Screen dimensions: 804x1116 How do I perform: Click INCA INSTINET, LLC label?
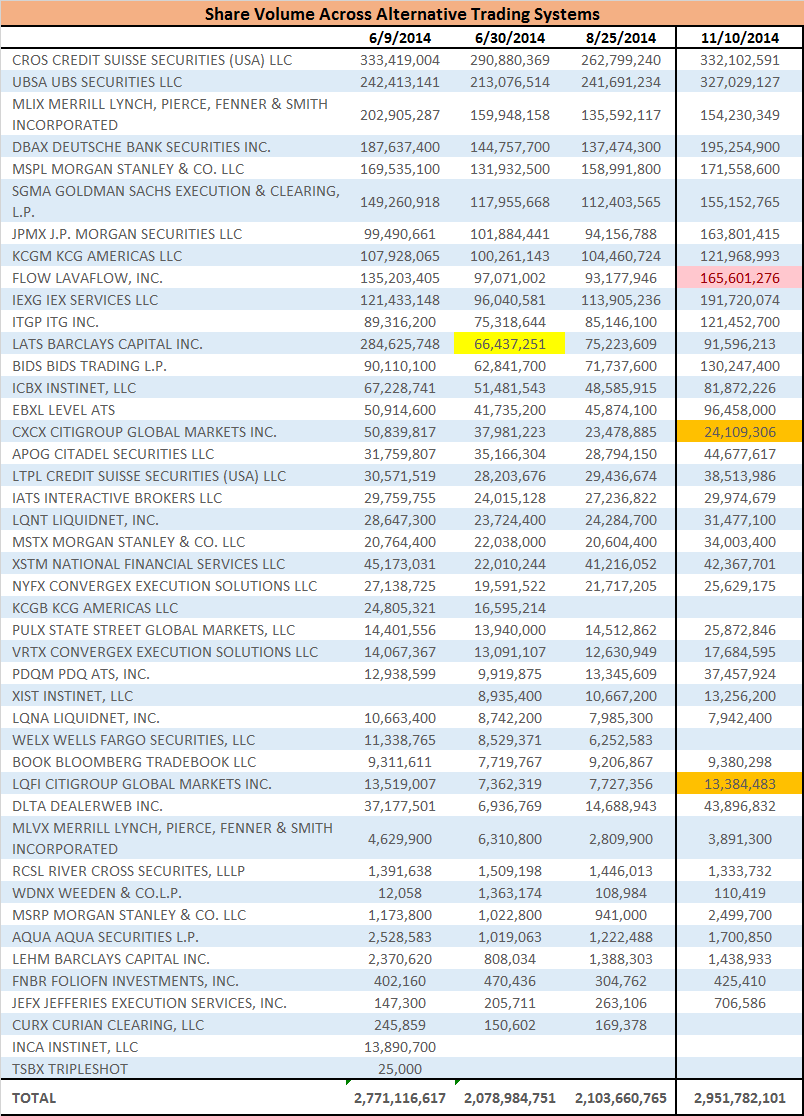click(x=75, y=1049)
